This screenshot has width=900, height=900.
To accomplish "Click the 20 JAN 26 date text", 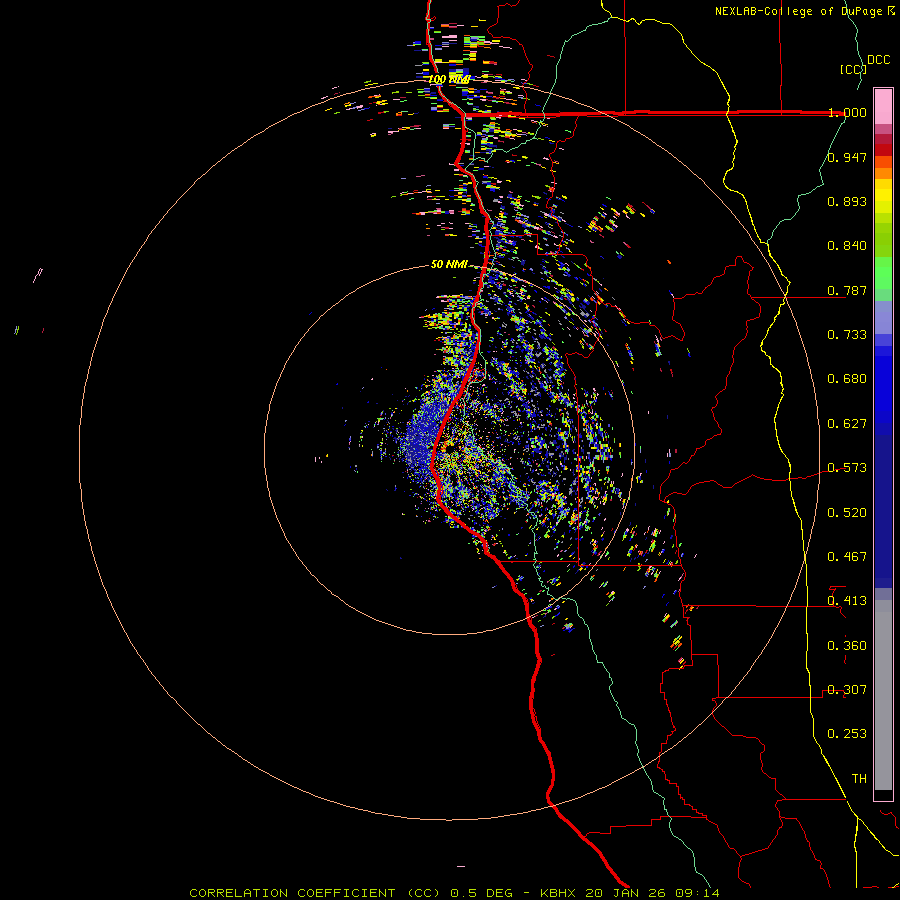I will pyautogui.click(x=627, y=893).
